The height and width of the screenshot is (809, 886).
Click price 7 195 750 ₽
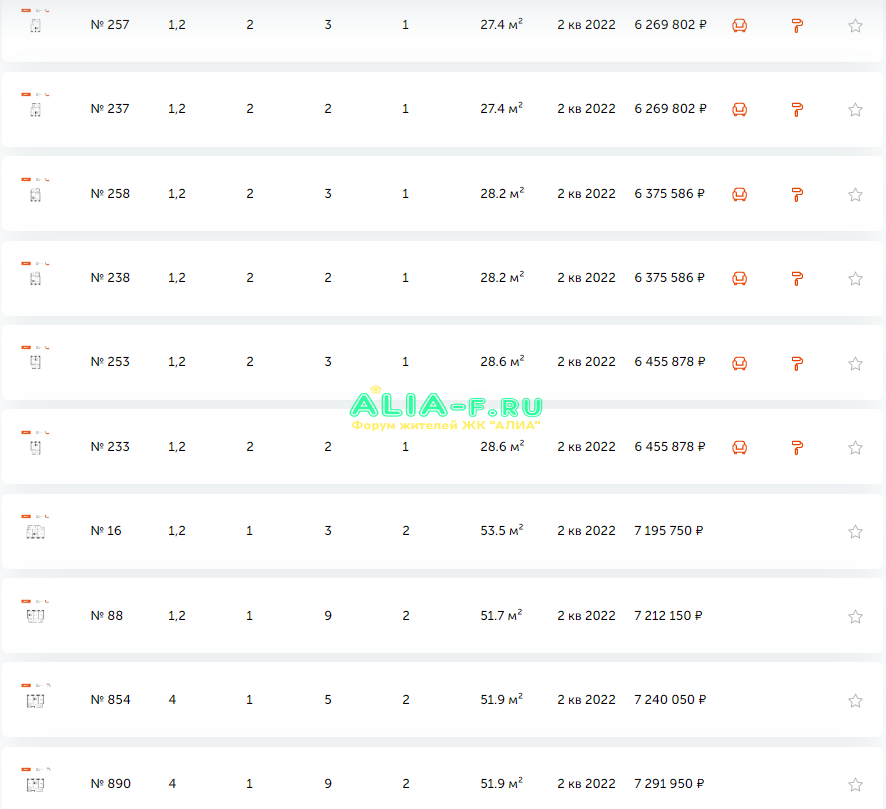668,531
